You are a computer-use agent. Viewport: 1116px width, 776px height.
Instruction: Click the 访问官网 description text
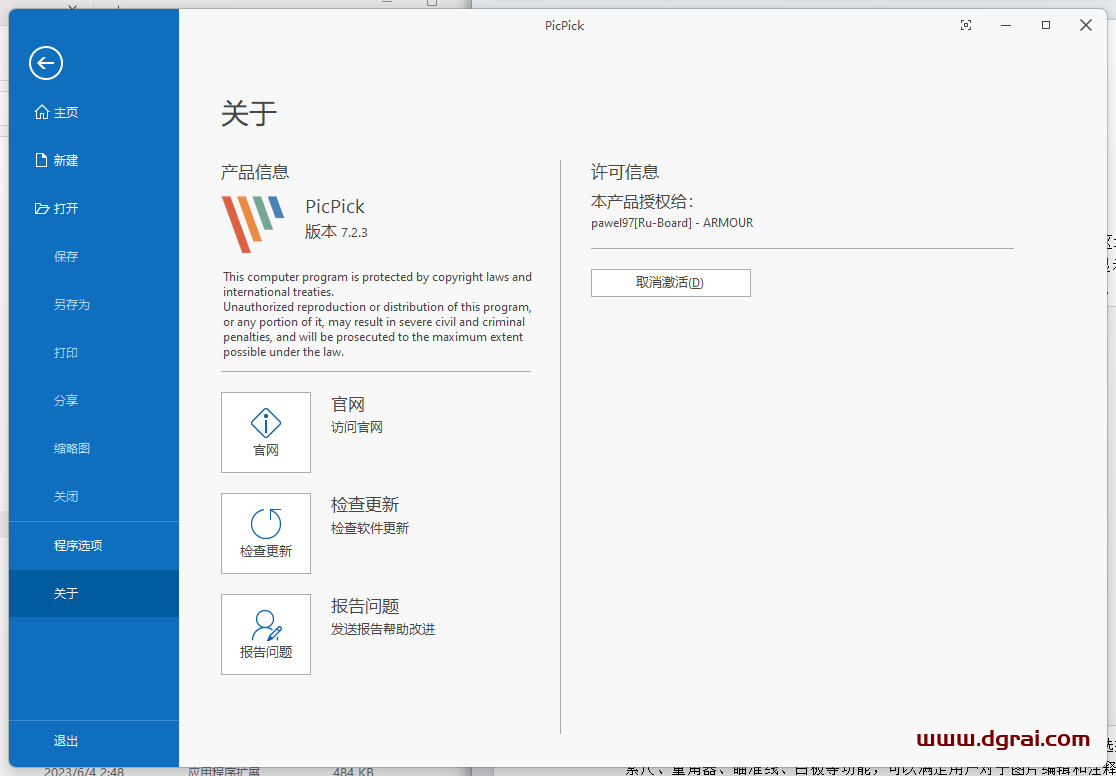pos(357,428)
